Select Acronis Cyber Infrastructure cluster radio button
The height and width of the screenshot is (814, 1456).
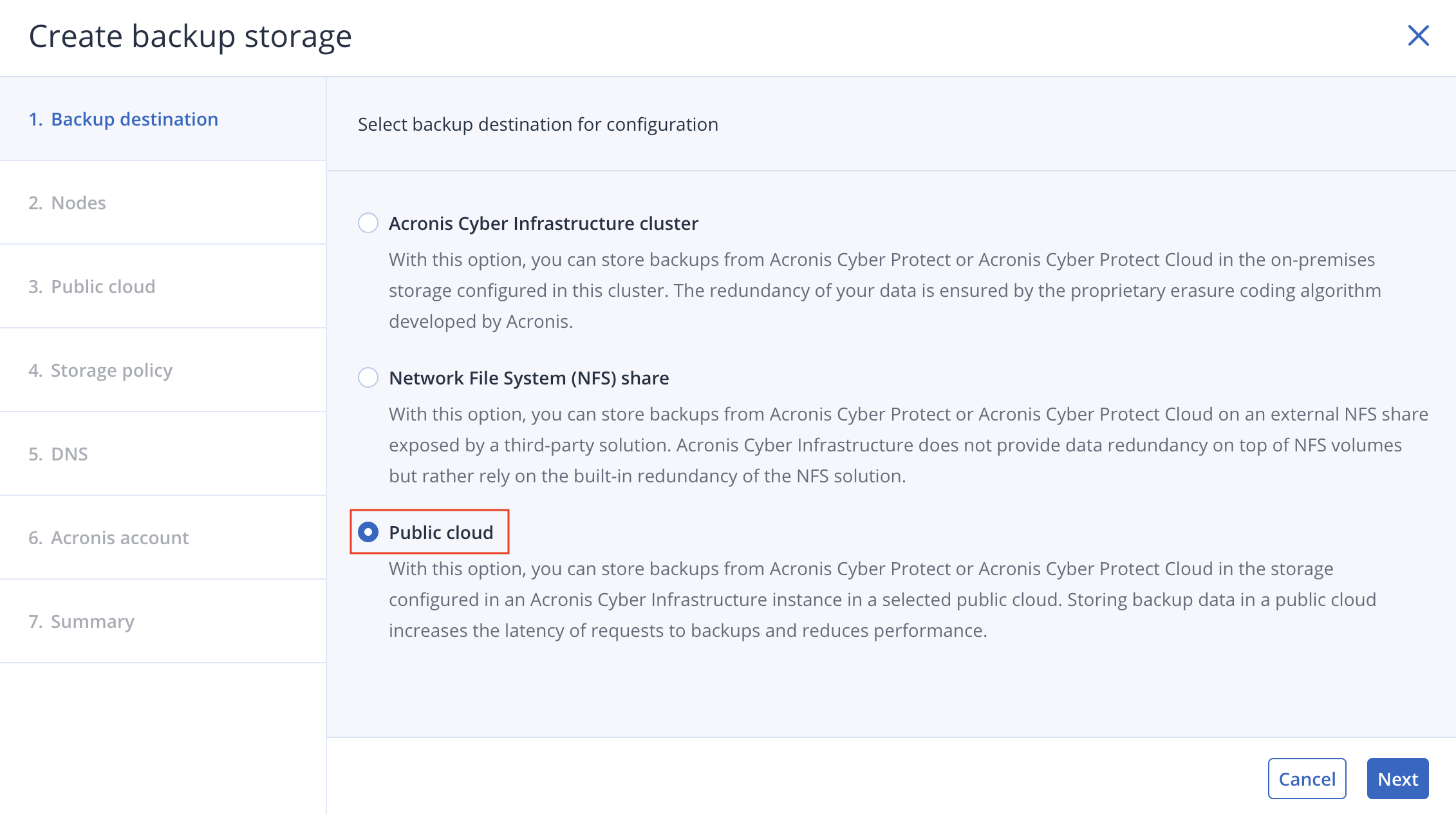click(368, 223)
